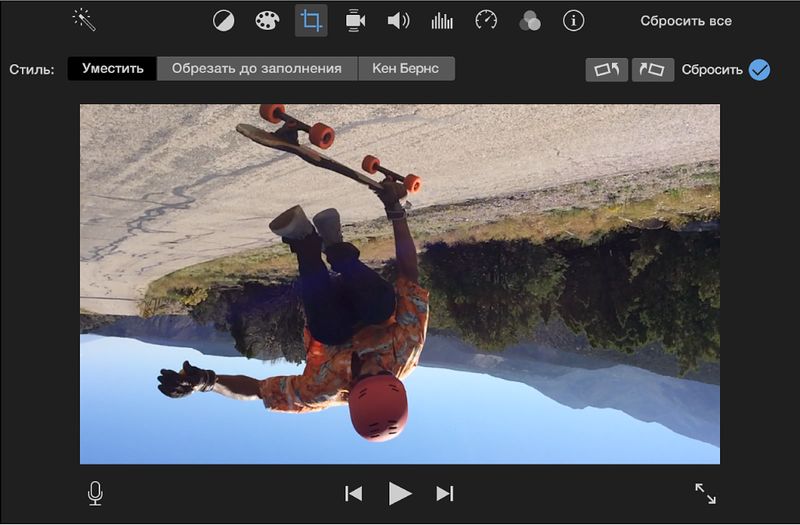Select "Обрезать до заполнения" style
Image resolution: width=800 pixels, height=525 pixels.
(257, 69)
